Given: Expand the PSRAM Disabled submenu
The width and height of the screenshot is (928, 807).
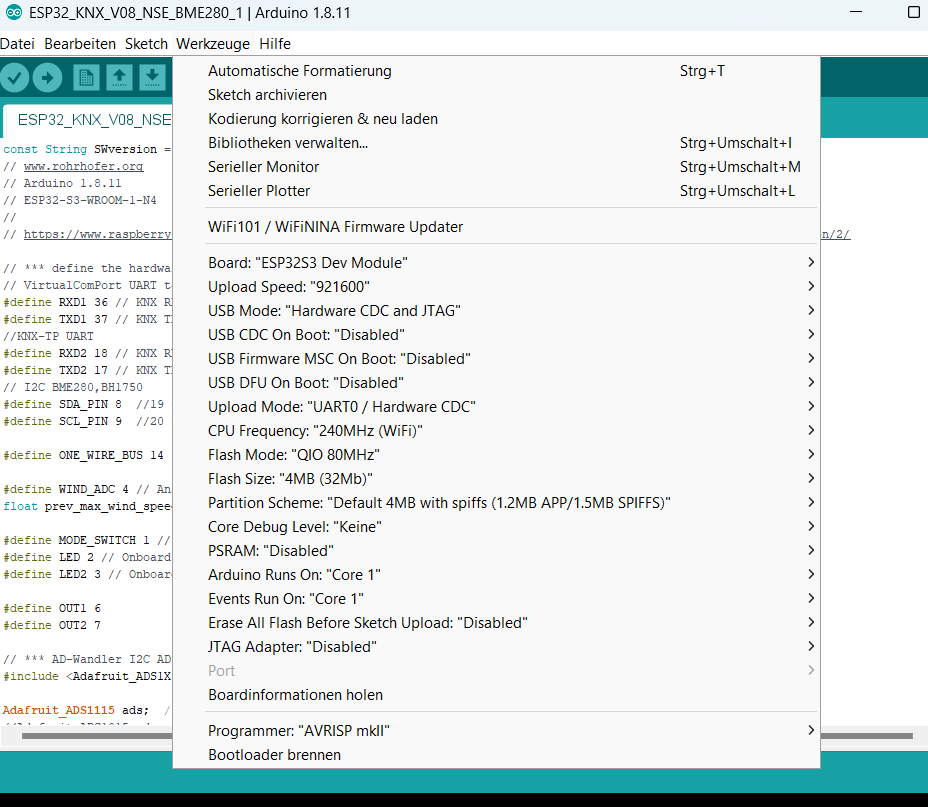Looking at the screenshot, I should coord(496,551).
